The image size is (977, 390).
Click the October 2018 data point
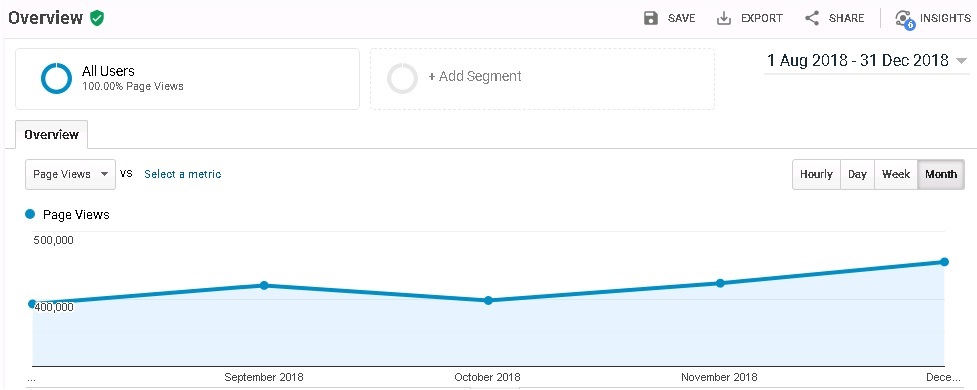click(x=488, y=300)
